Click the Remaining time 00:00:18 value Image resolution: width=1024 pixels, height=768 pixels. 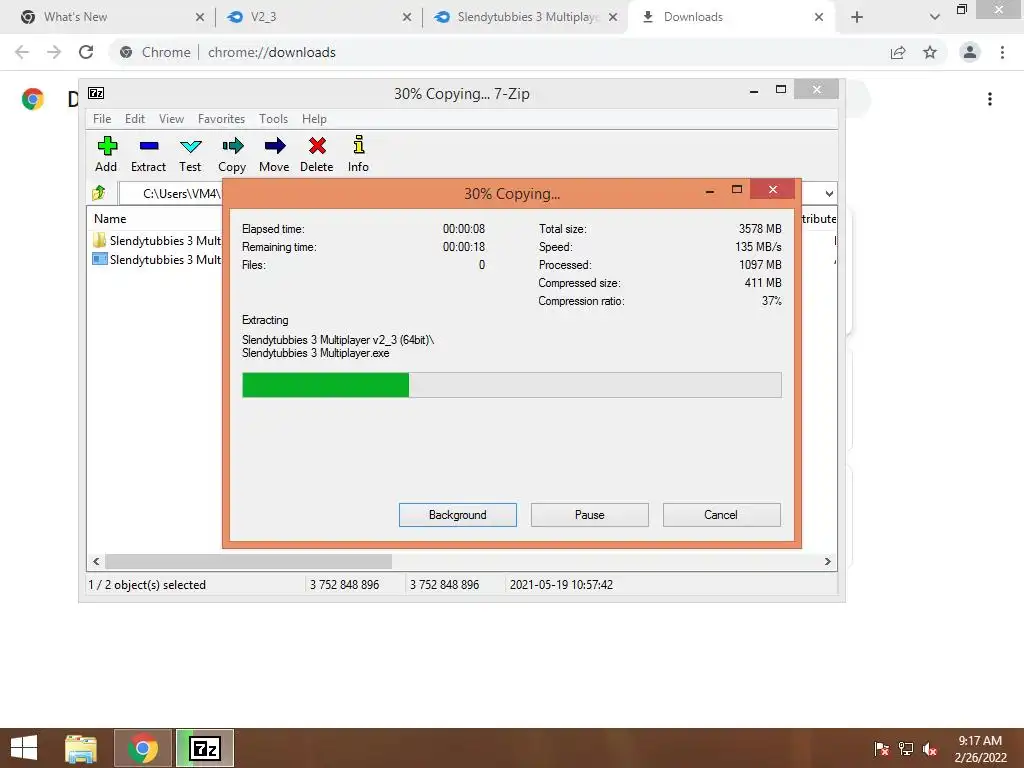[x=464, y=247]
